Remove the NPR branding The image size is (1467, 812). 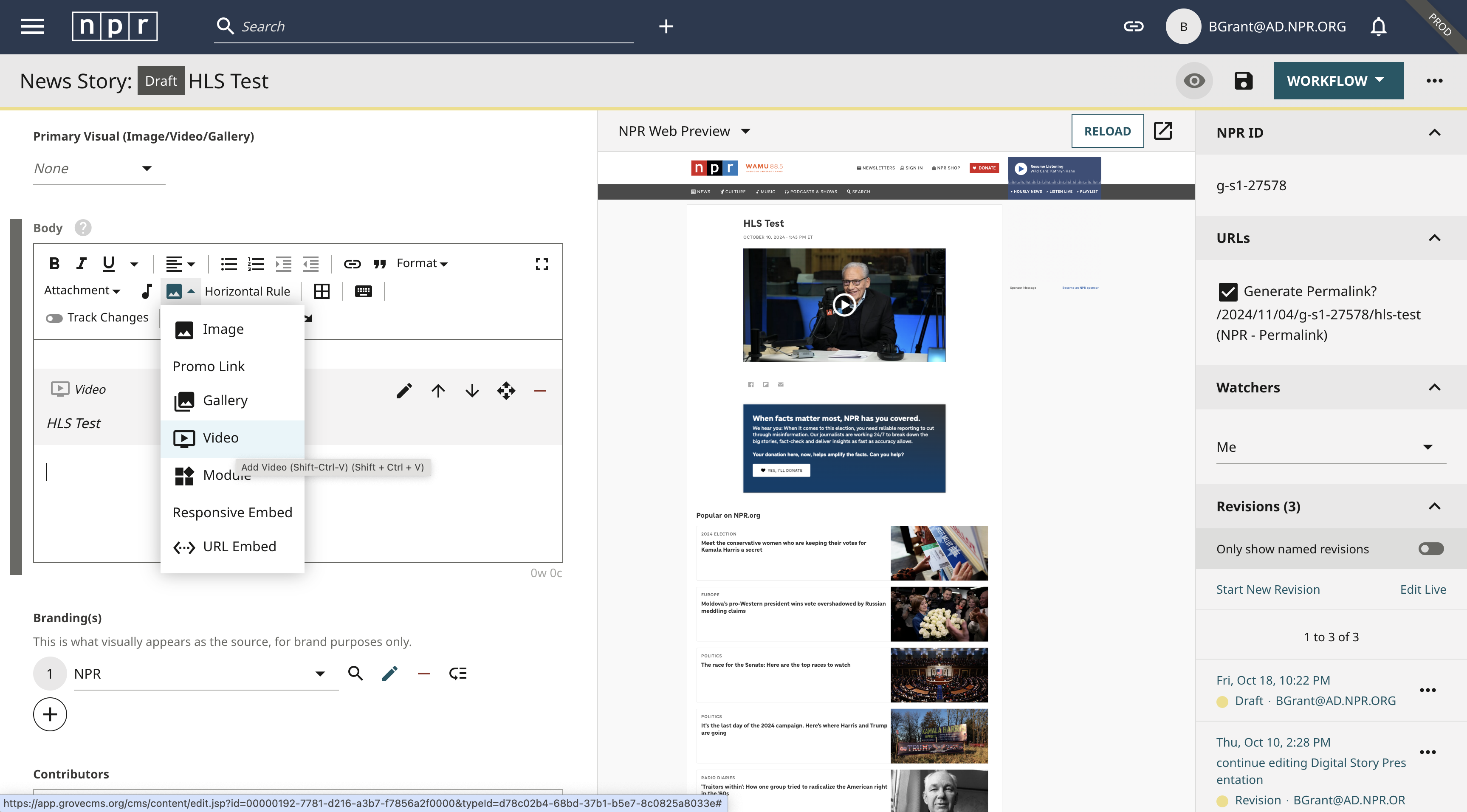point(423,673)
